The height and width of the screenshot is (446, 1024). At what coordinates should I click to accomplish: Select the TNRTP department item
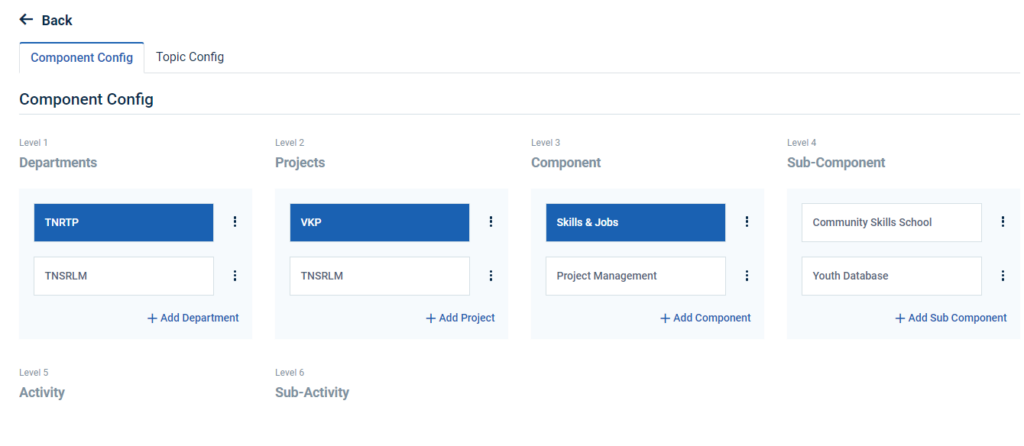coord(124,222)
